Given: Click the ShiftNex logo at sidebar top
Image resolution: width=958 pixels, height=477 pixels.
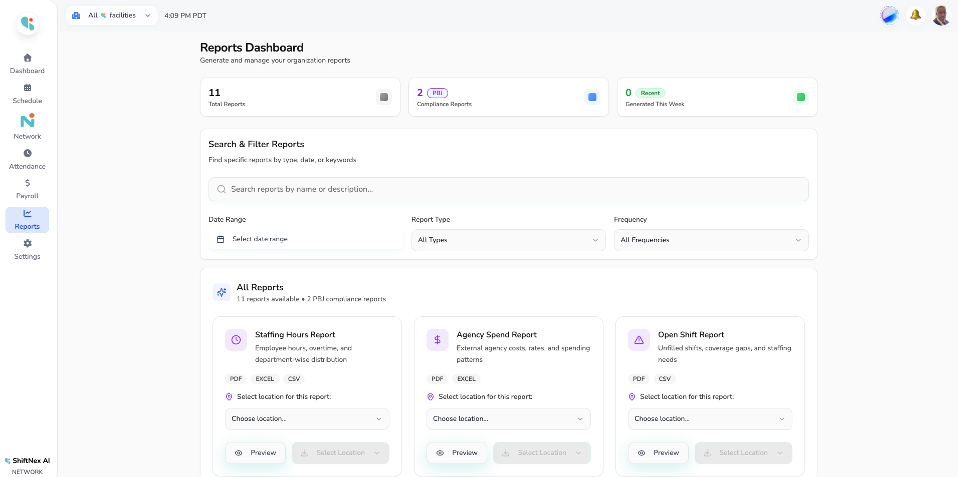Looking at the screenshot, I should pyautogui.click(x=27, y=23).
